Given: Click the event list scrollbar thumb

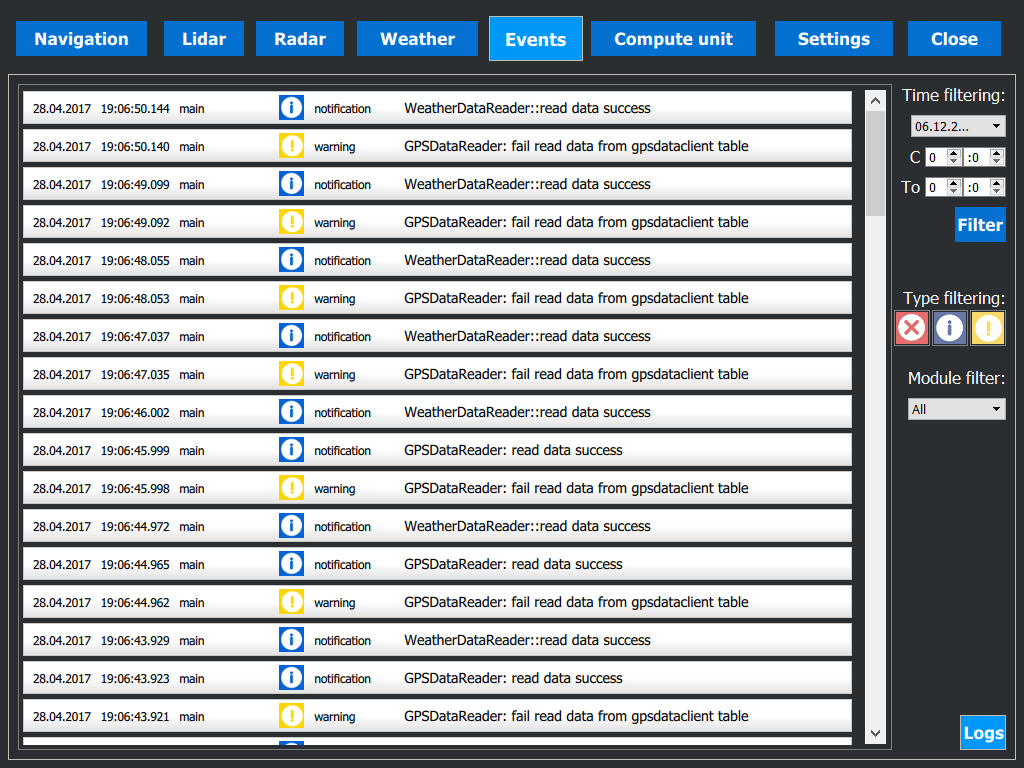Looking at the screenshot, I should click(x=876, y=163).
